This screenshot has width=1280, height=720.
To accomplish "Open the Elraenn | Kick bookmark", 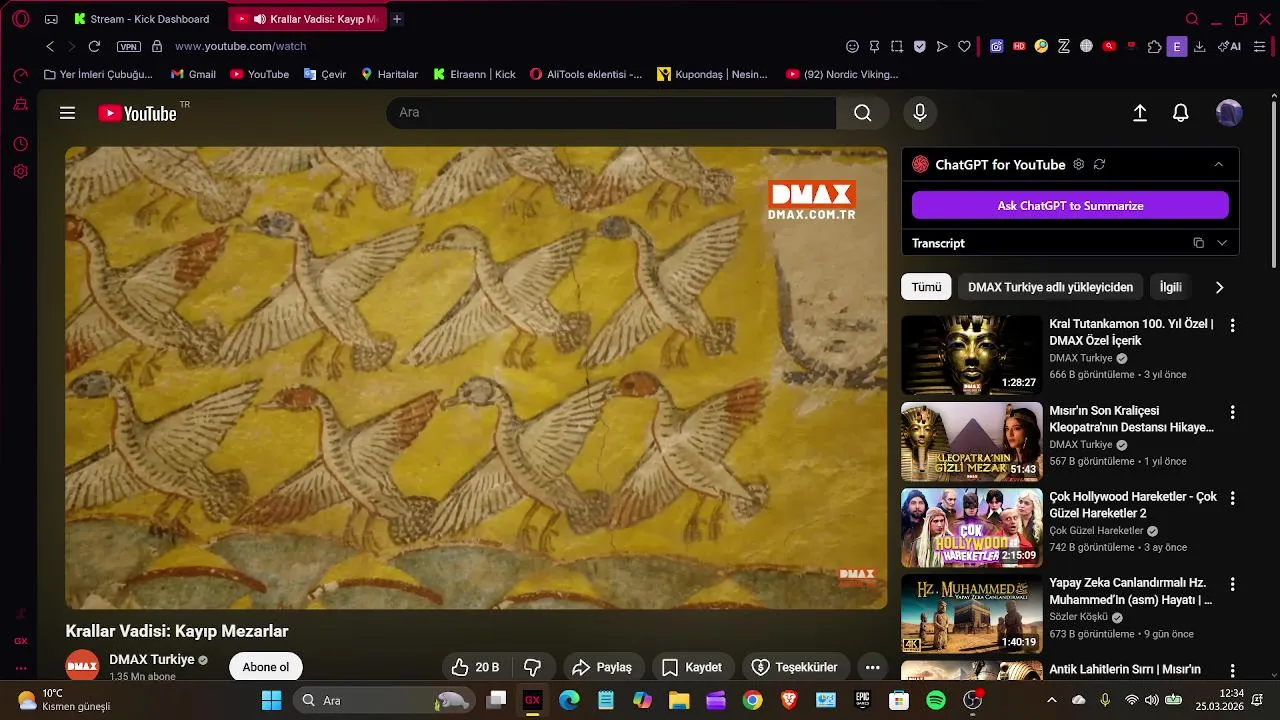I will click(475, 74).
